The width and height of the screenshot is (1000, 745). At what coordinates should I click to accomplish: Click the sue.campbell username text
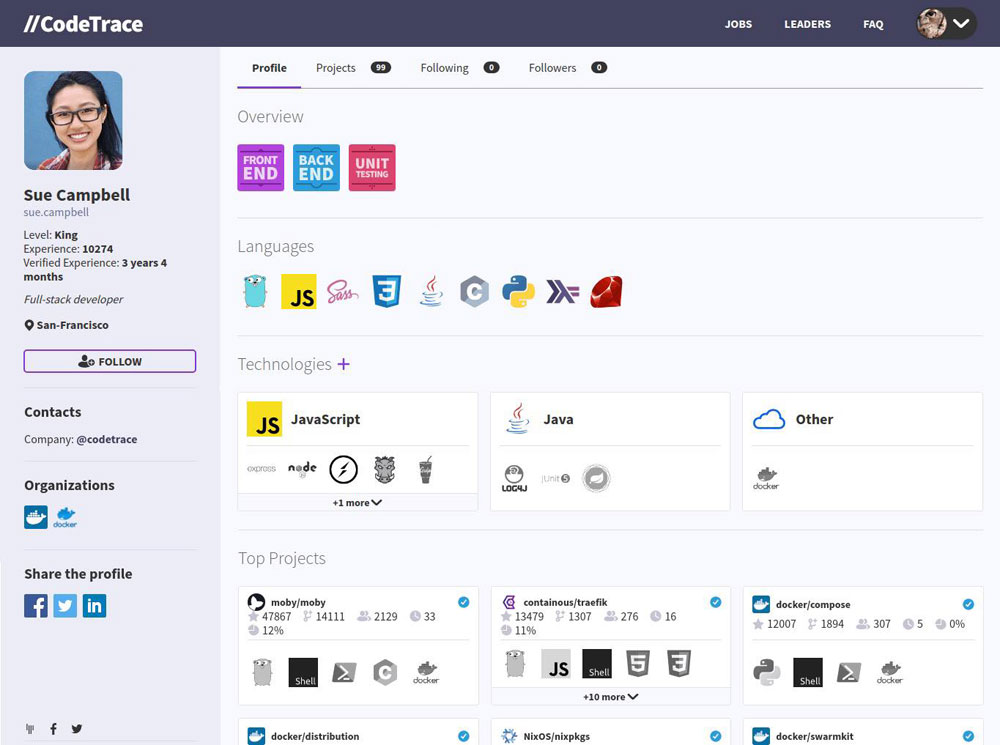pos(56,212)
